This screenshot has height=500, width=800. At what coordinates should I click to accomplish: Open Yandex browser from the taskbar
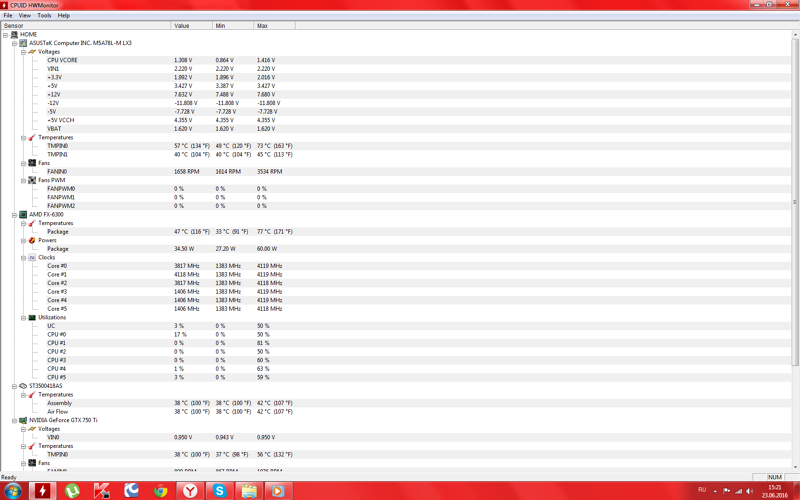(x=190, y=491)
